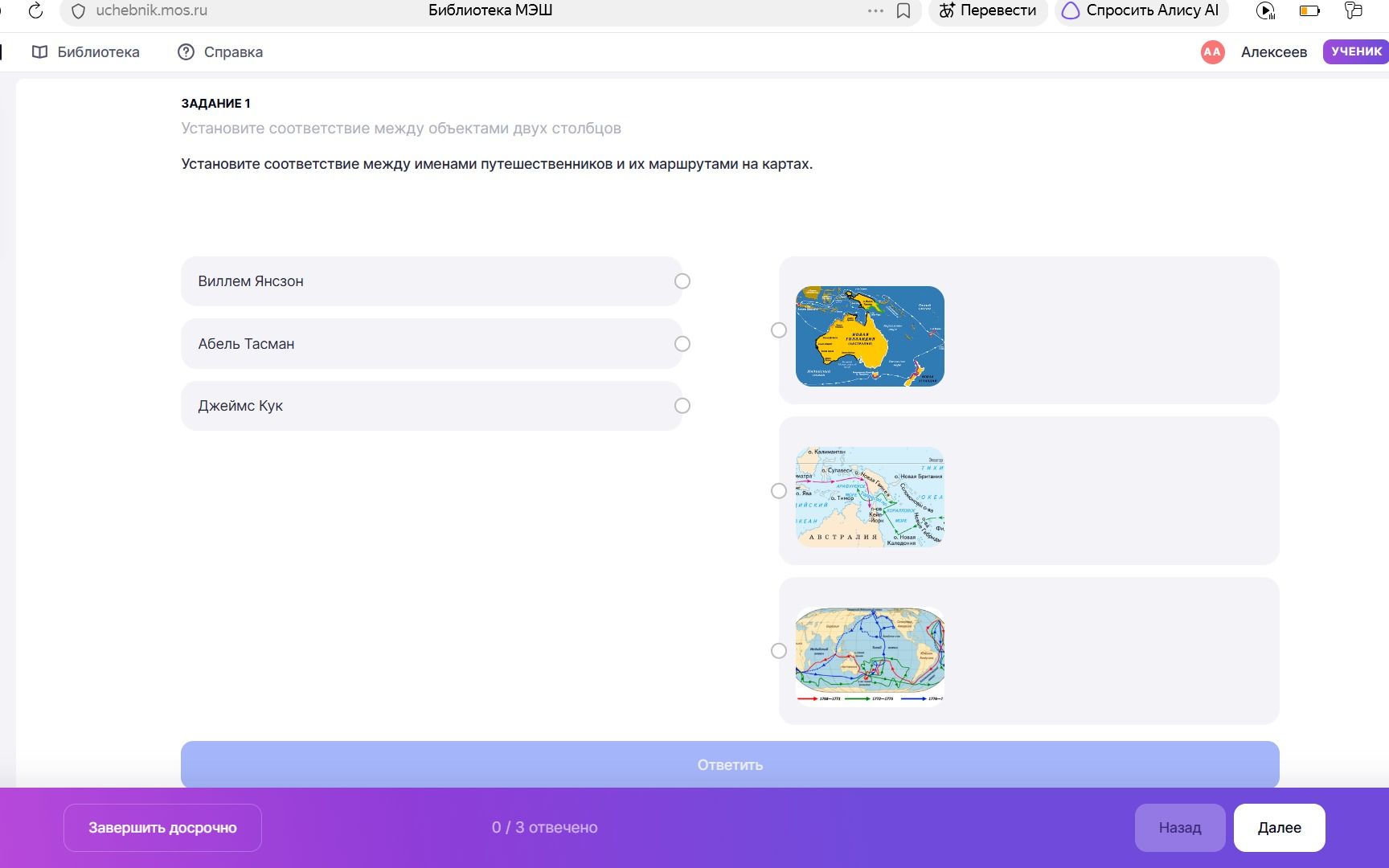Click the Далее button
Image resolution: width=1389 pixels, height=868 pixels.
[1280, 828]
